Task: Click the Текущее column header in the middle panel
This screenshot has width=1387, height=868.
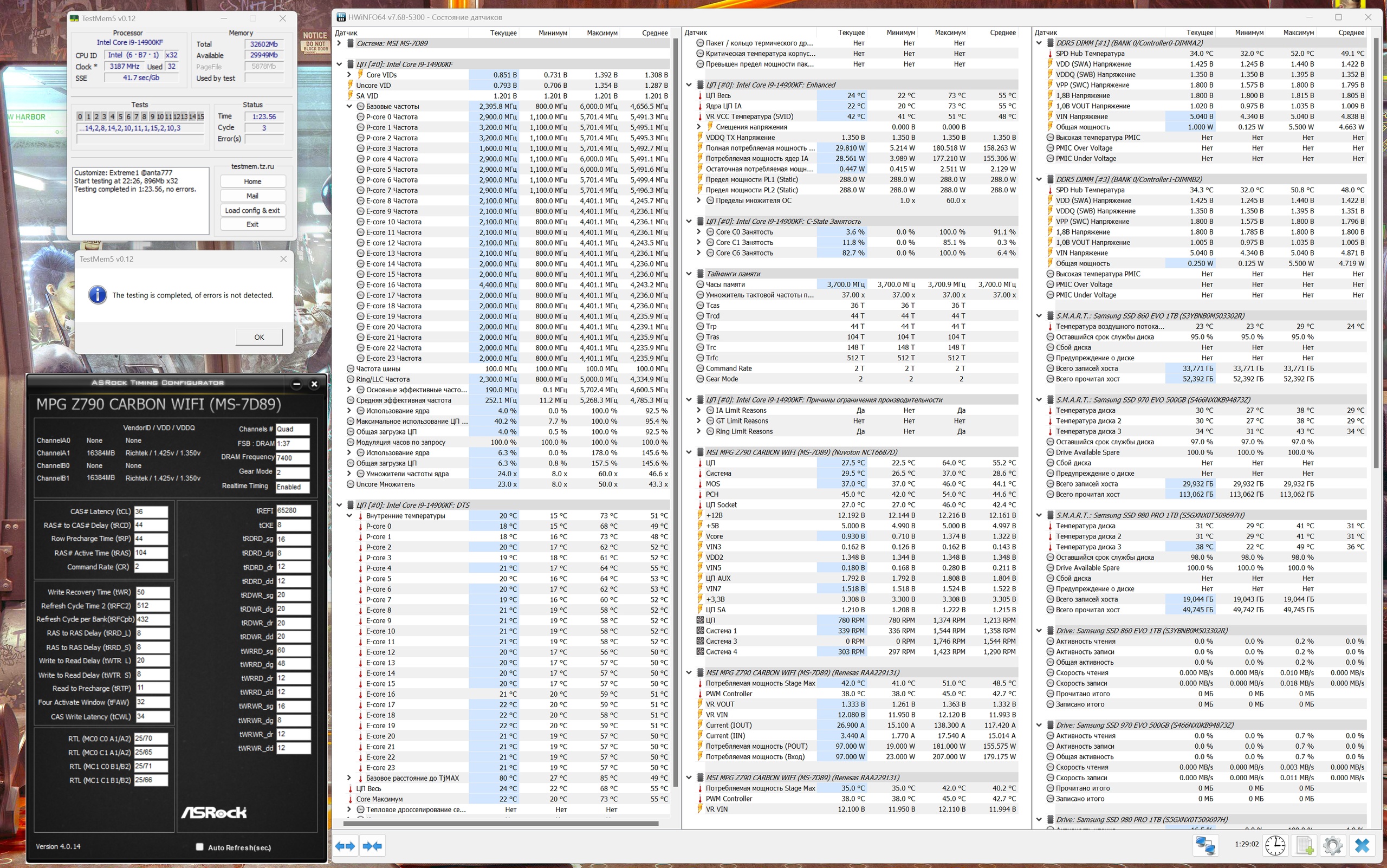Action: pos(851,33)
